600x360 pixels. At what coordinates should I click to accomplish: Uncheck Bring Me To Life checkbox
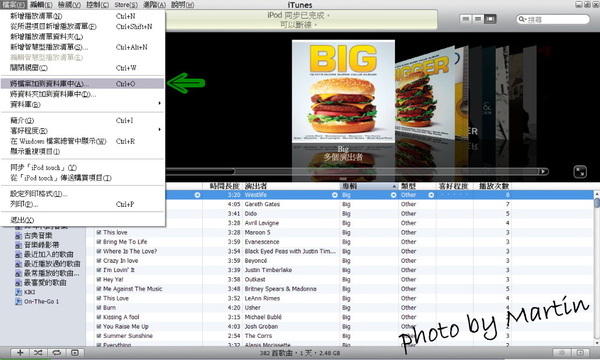(x=99, y=242)
